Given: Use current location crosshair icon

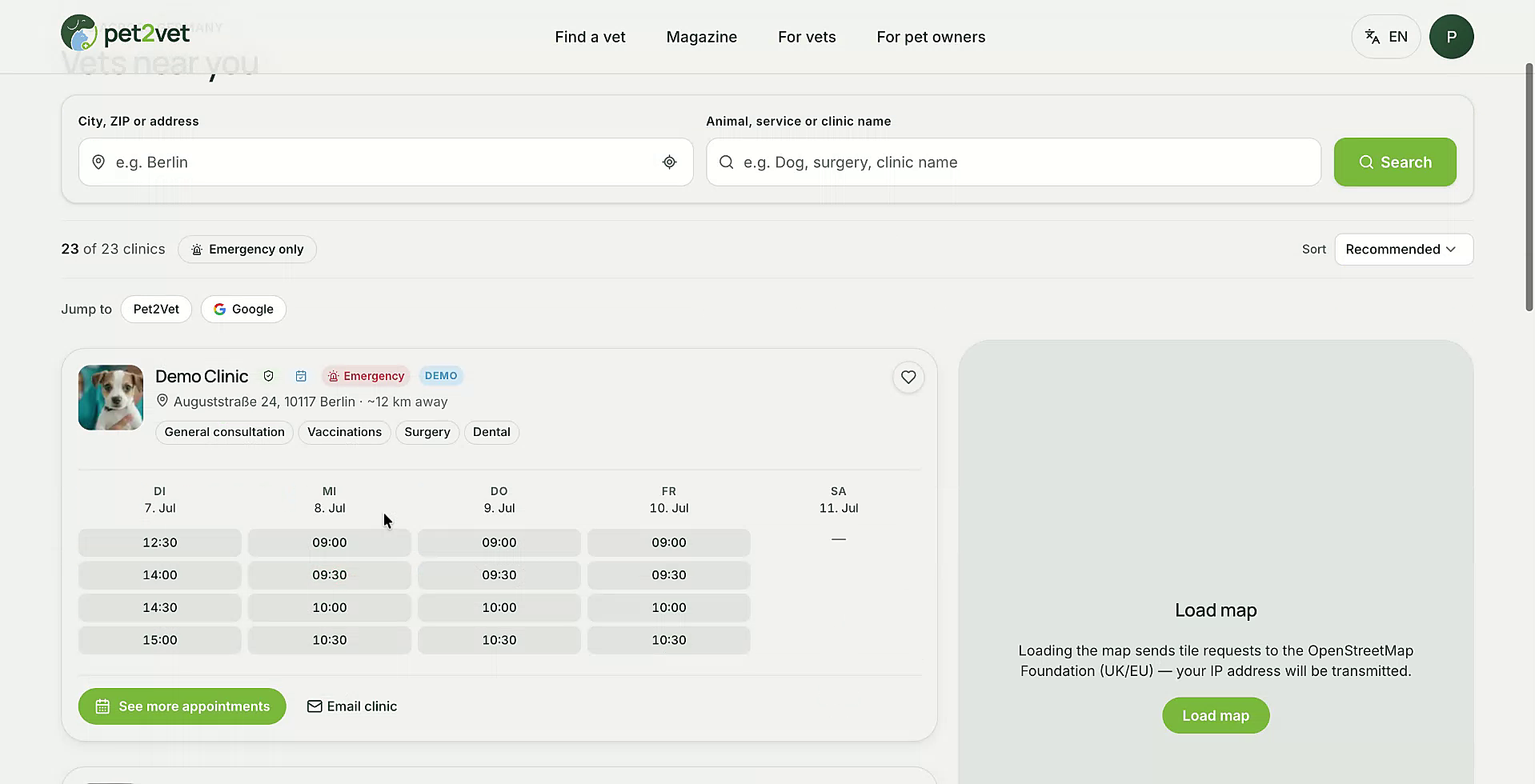Looking at the screenshot, I should [669, 162].
